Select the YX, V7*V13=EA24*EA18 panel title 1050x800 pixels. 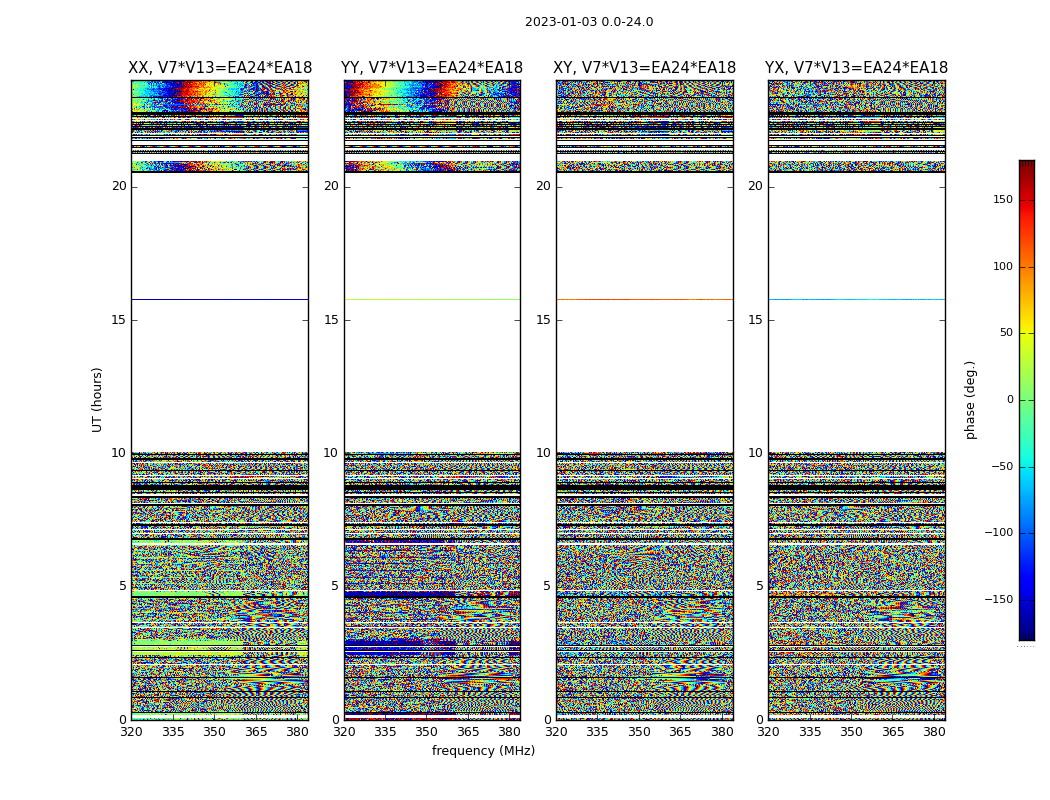click(856, 68)
